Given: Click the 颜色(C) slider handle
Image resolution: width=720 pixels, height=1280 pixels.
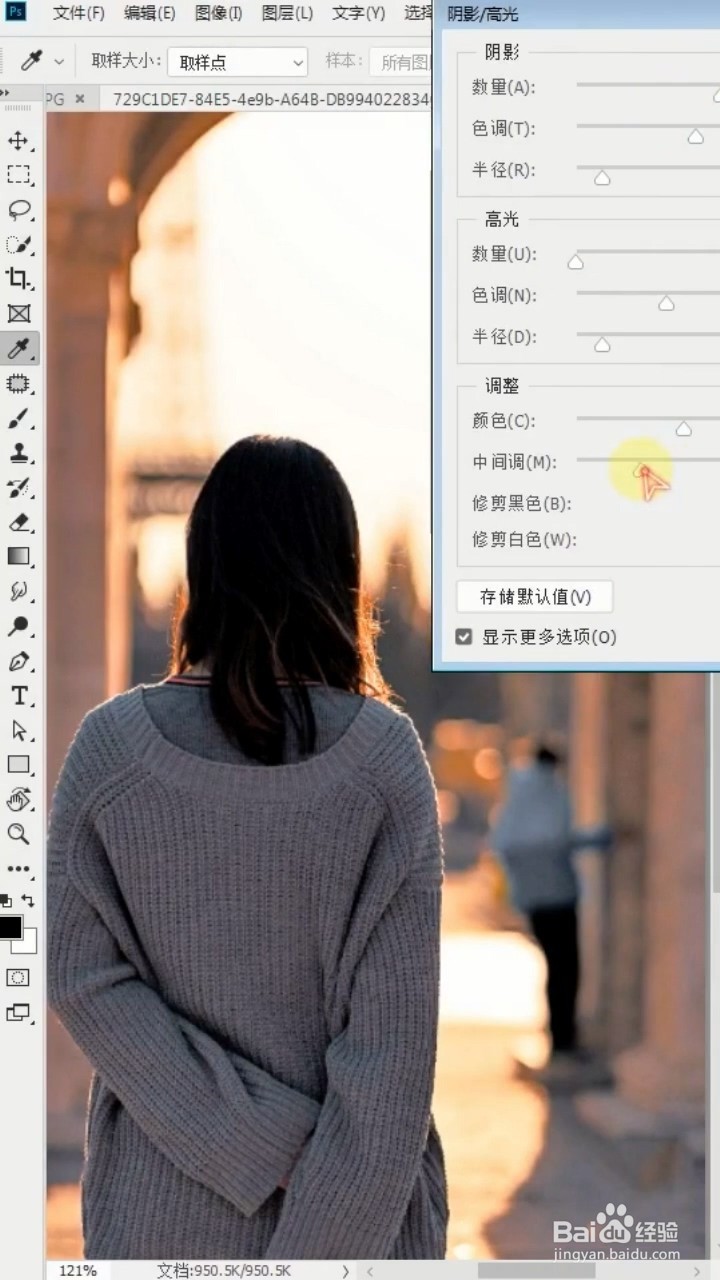Looking at the screenshot, I should (x=683, y=428).
